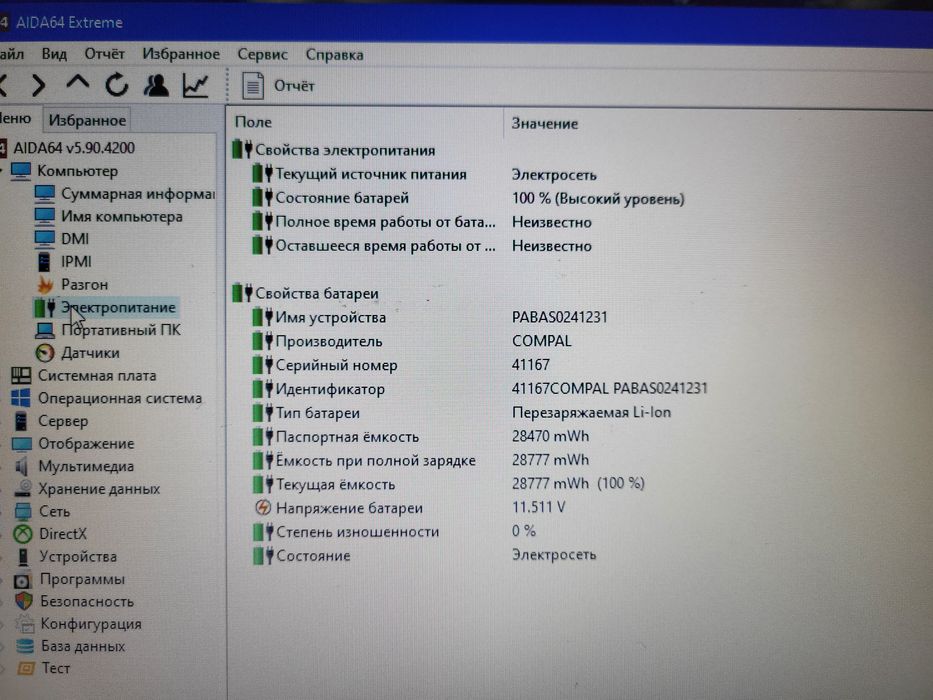This screenshot has height=700, width=933.
Task: Select the Текущий источник питания row
Action: tap(371, 174)
